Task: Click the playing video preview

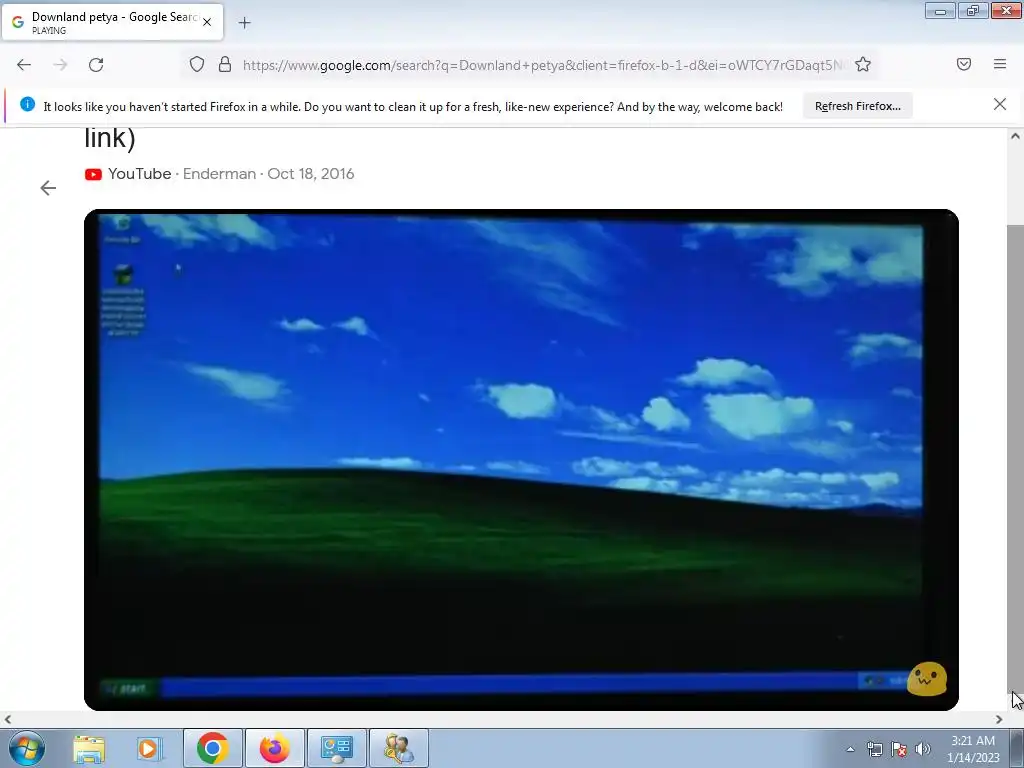Action: 521,460
